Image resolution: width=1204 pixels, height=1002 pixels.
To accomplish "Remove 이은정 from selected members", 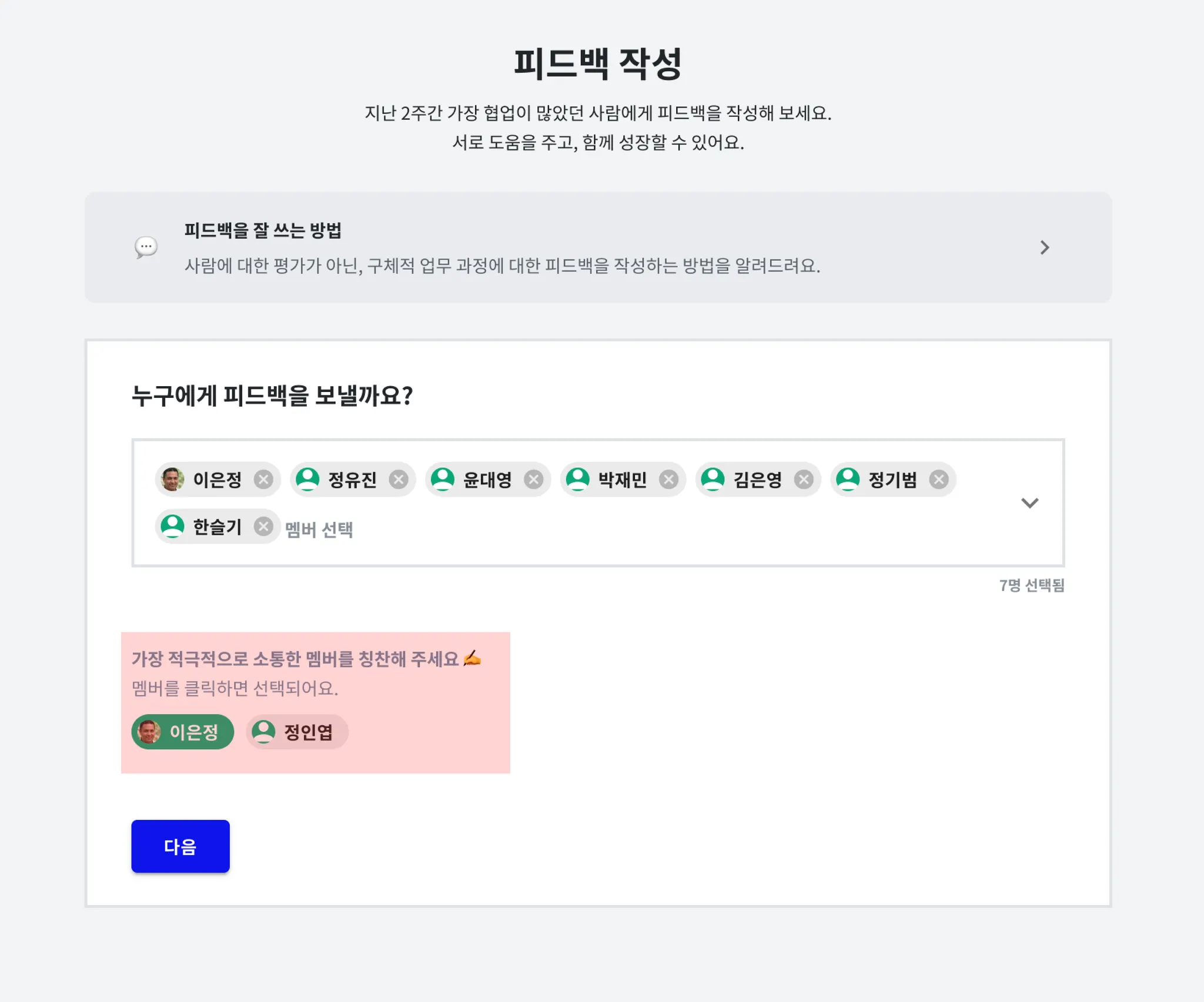I will [x=263, y=480].
